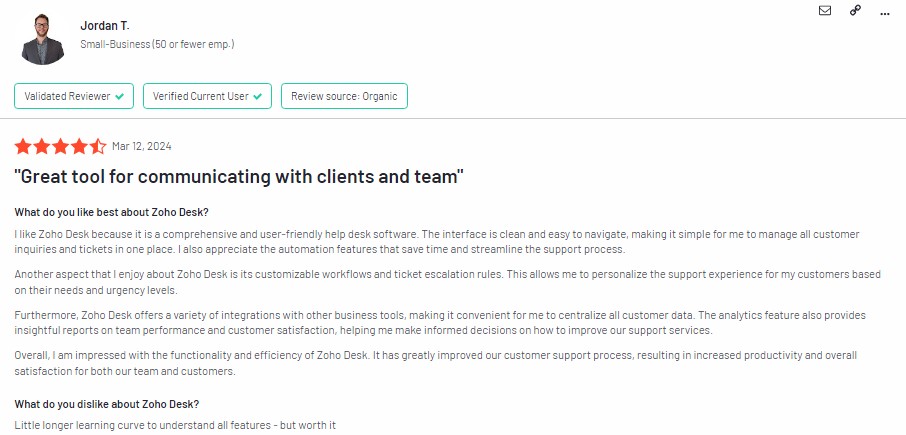
Task: Click the third rating star
Action: point(61,146)
